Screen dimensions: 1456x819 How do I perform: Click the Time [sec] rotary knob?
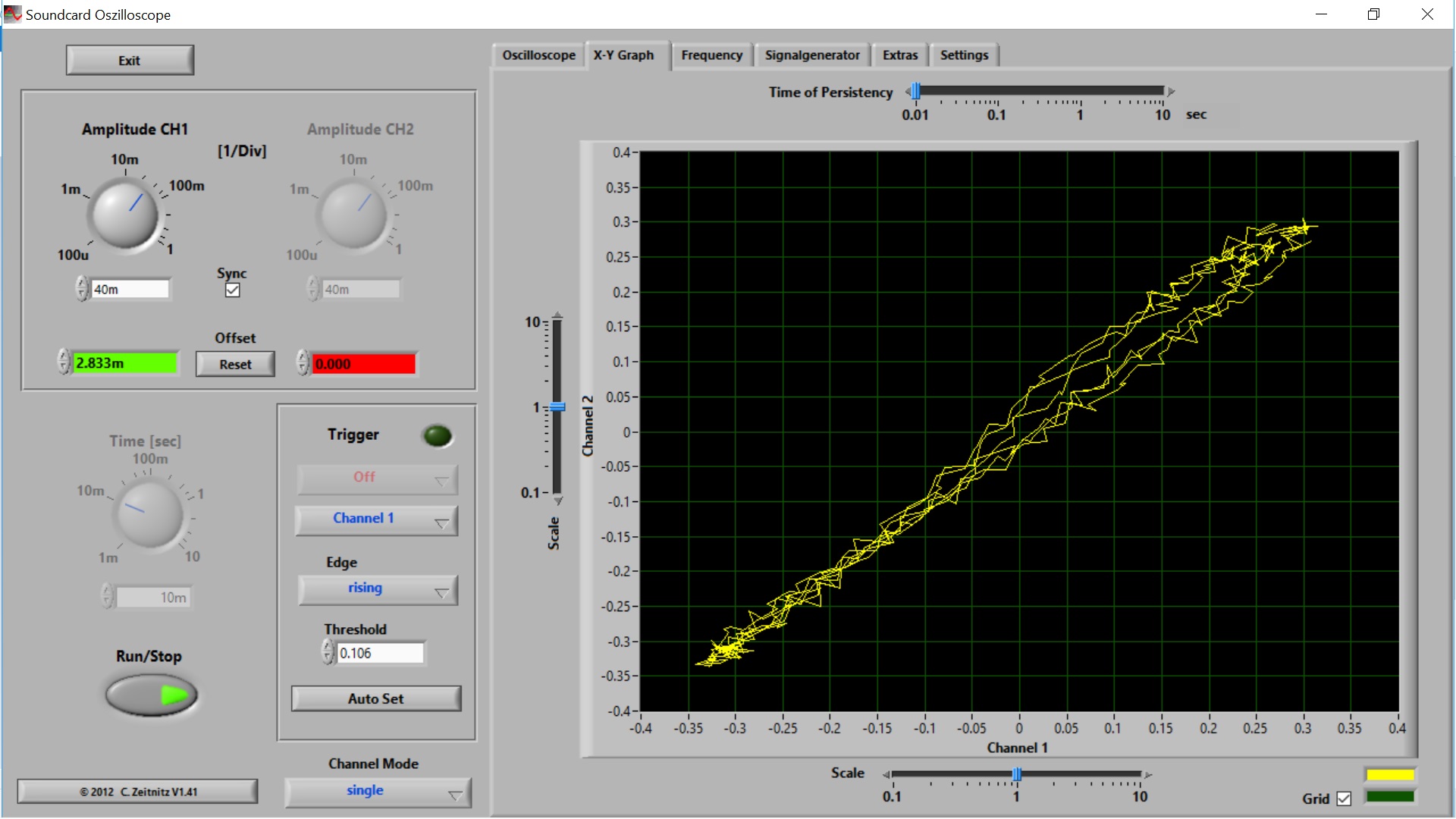(x=149, y=513)
